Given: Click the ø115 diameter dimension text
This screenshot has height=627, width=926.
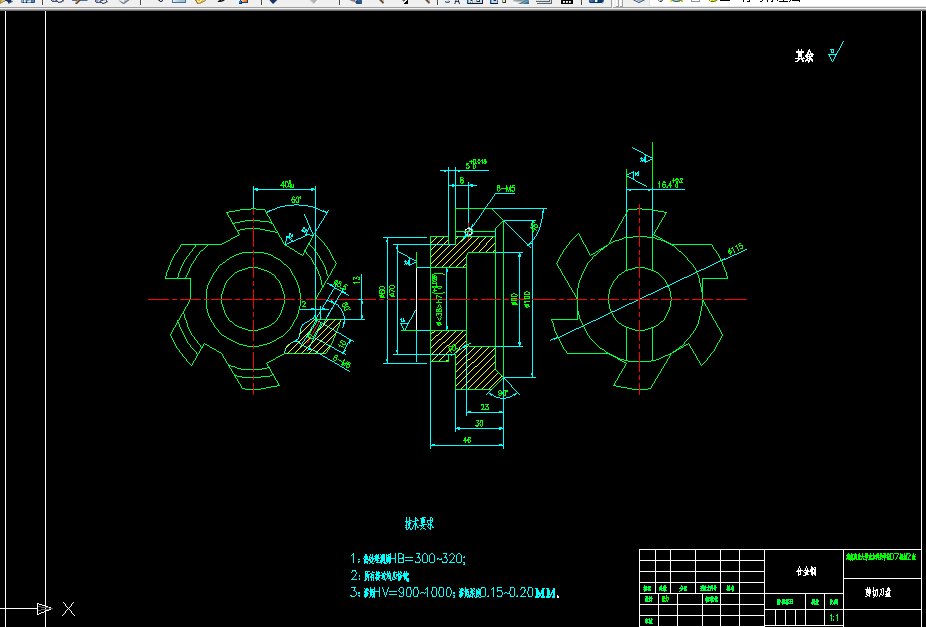Looking at the screenshot, I should coord(735,249).
